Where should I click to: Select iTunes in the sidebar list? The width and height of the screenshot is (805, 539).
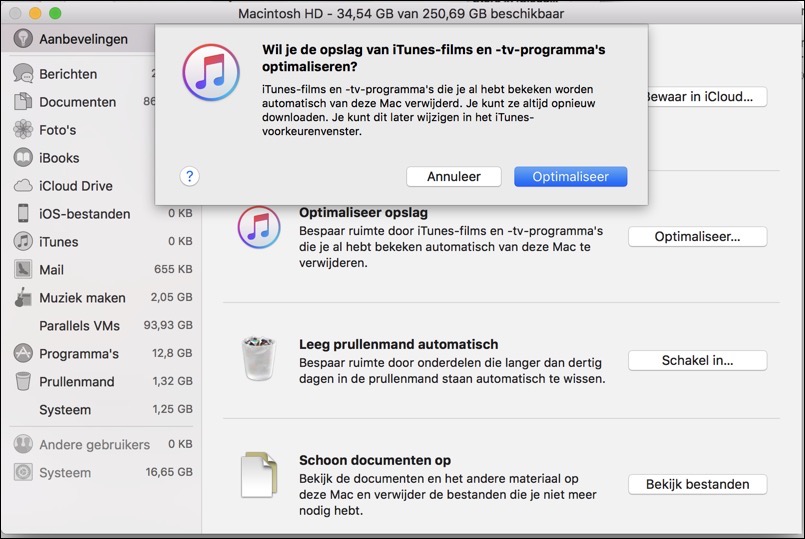[x=58, y=241]
